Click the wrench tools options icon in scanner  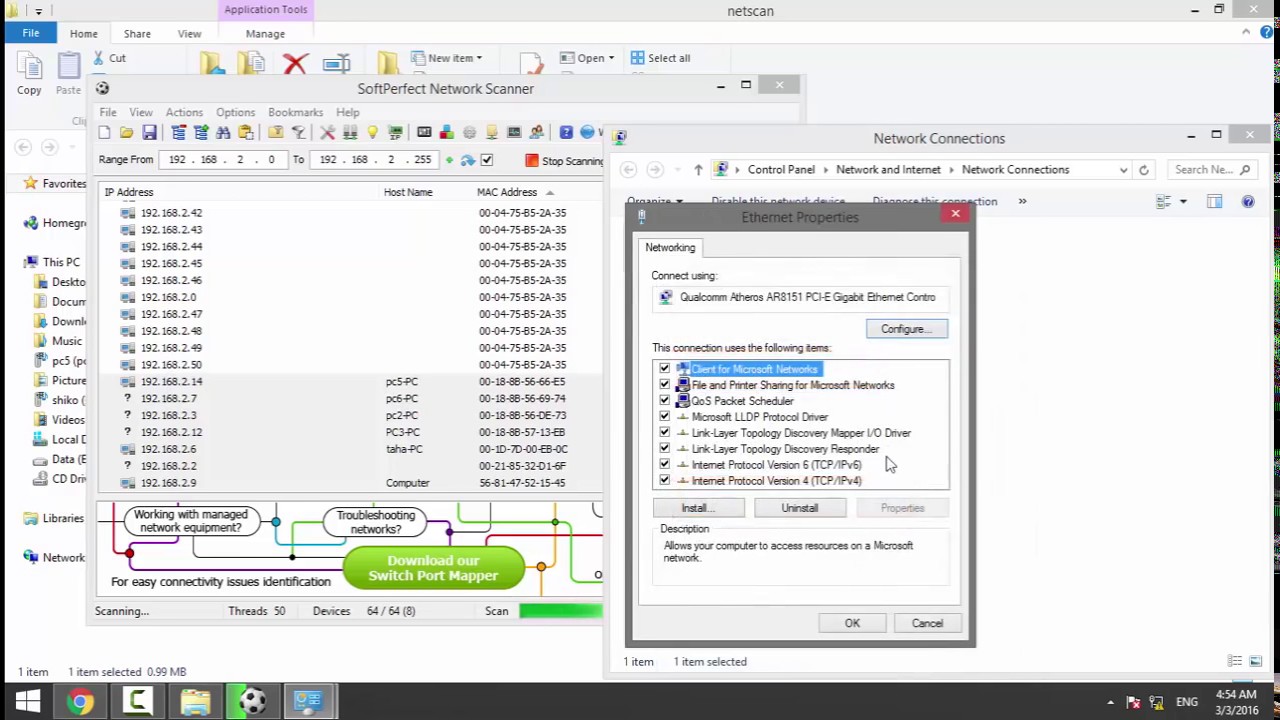coord(327,133)
